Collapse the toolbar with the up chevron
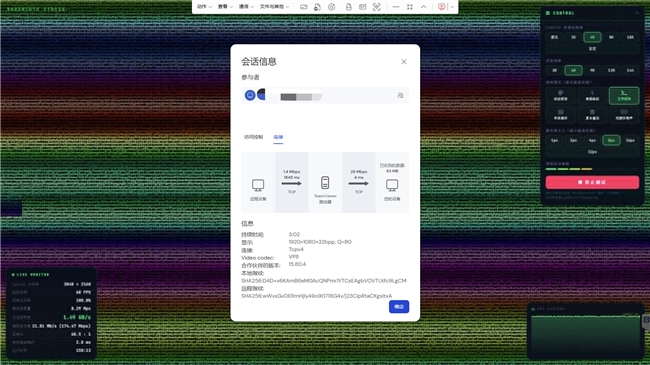The width and height of the screenshot is (650, 365). (x=424, y=7)
